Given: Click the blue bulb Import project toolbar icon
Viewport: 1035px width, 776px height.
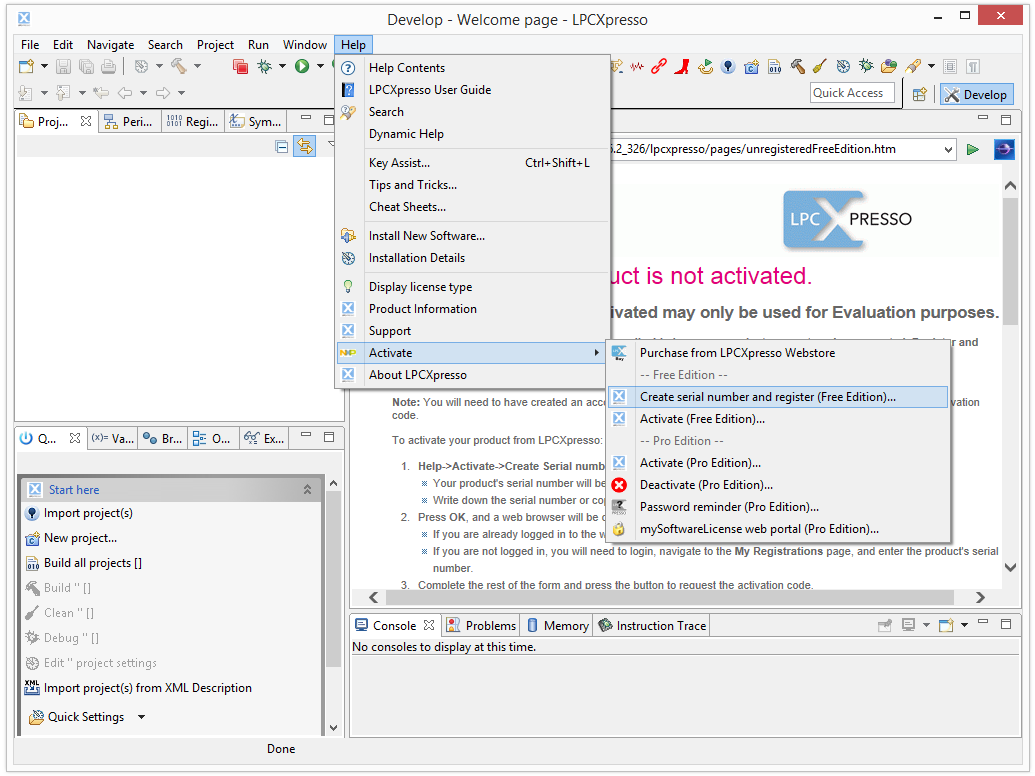Looking at the screenshot, I should point(728,66).
